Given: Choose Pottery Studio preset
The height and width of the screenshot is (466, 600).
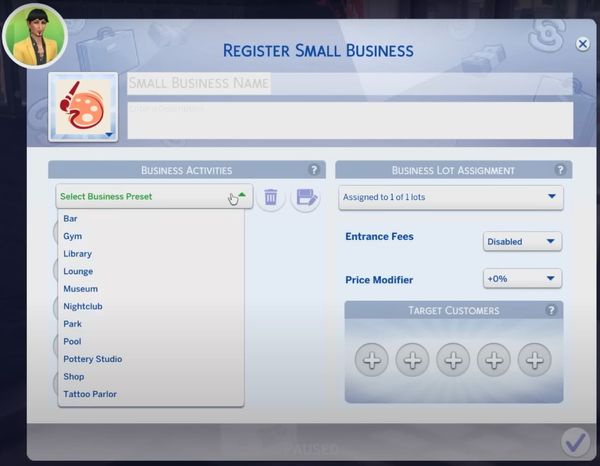Looking at the screenshot, I should point(93,359).
